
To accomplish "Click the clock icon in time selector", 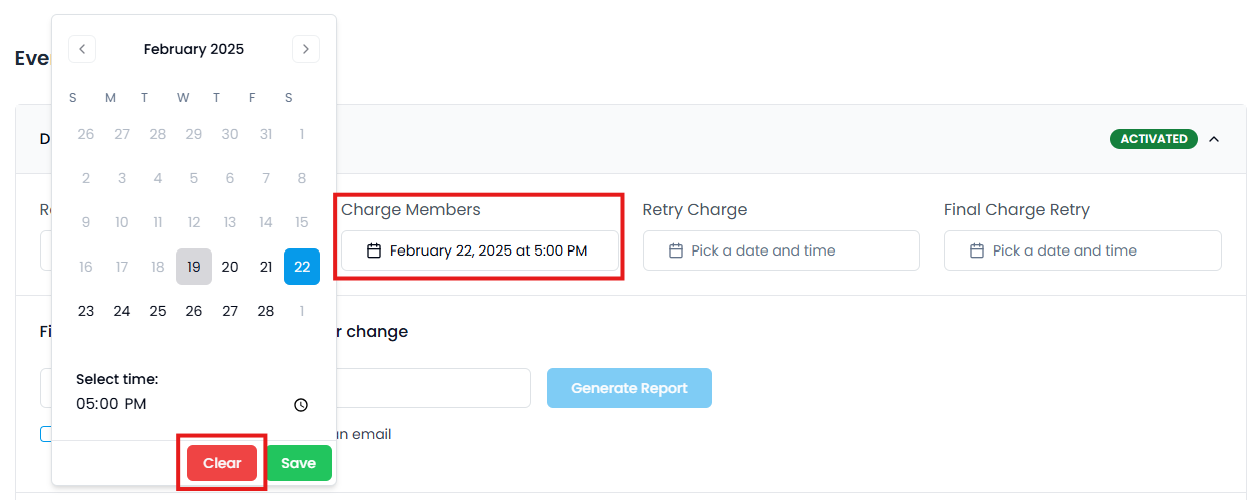I will click(301, 405).
